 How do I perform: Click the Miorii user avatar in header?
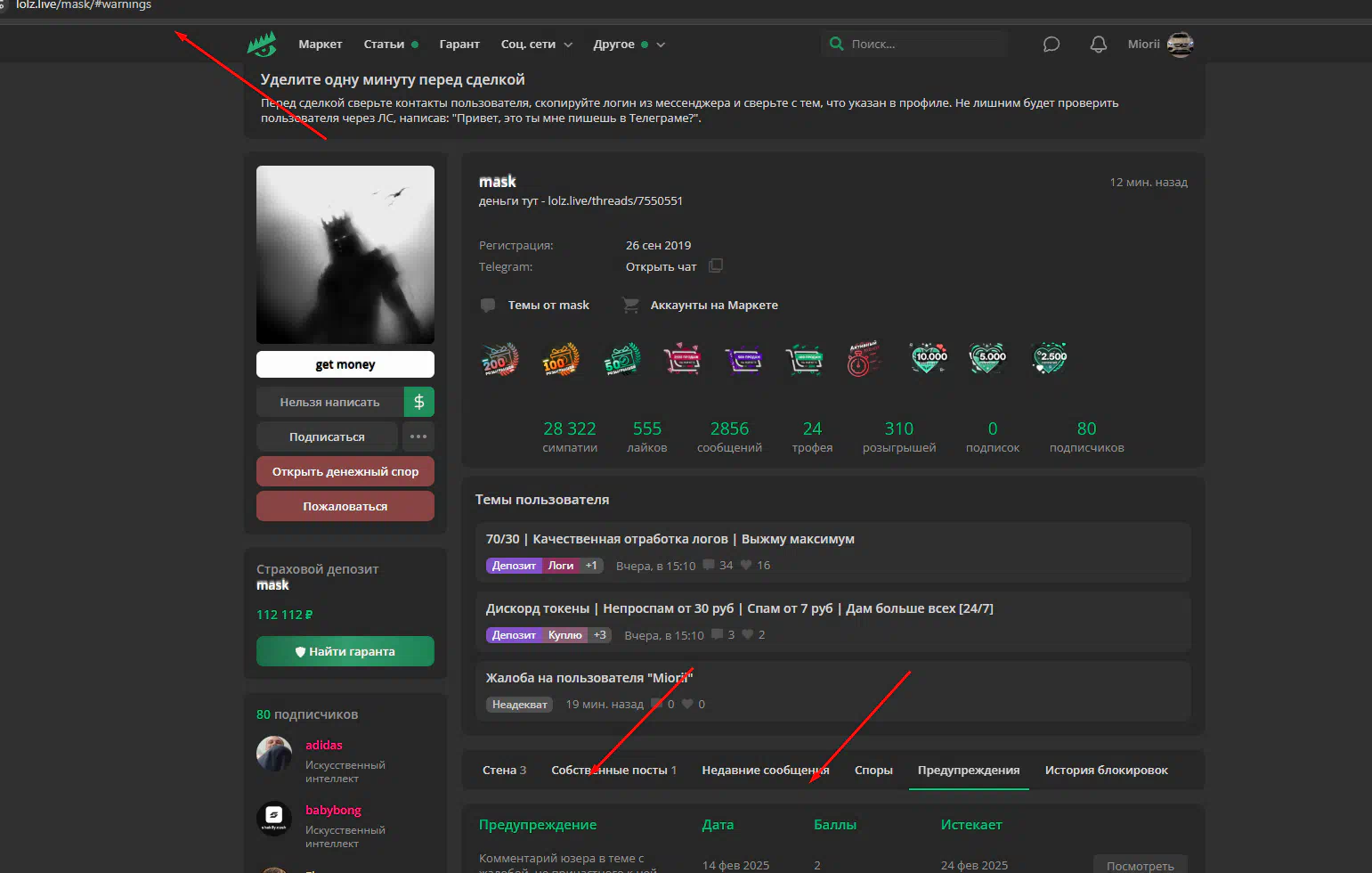coord(1180,44)
